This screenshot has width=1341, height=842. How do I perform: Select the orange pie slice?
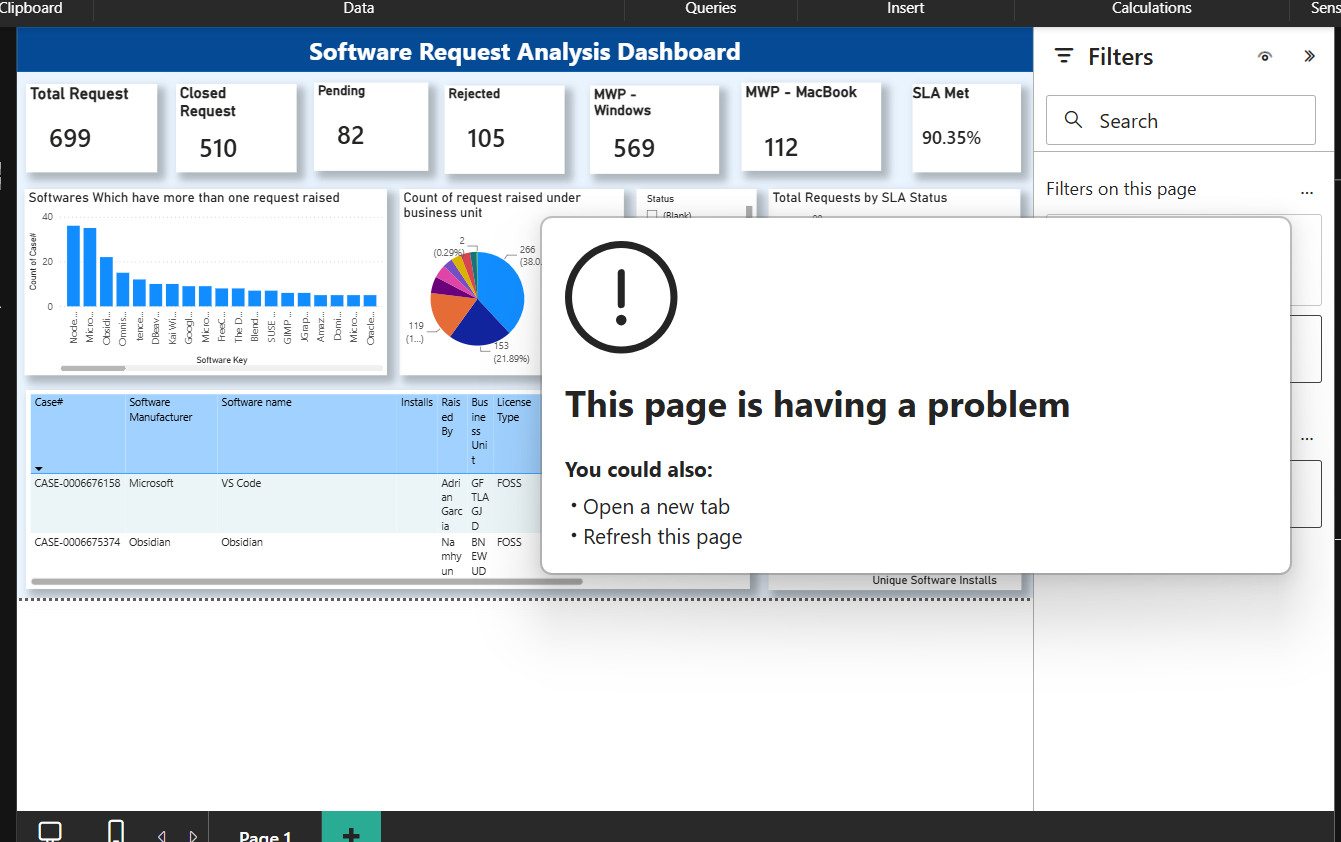tap(452, 313)
